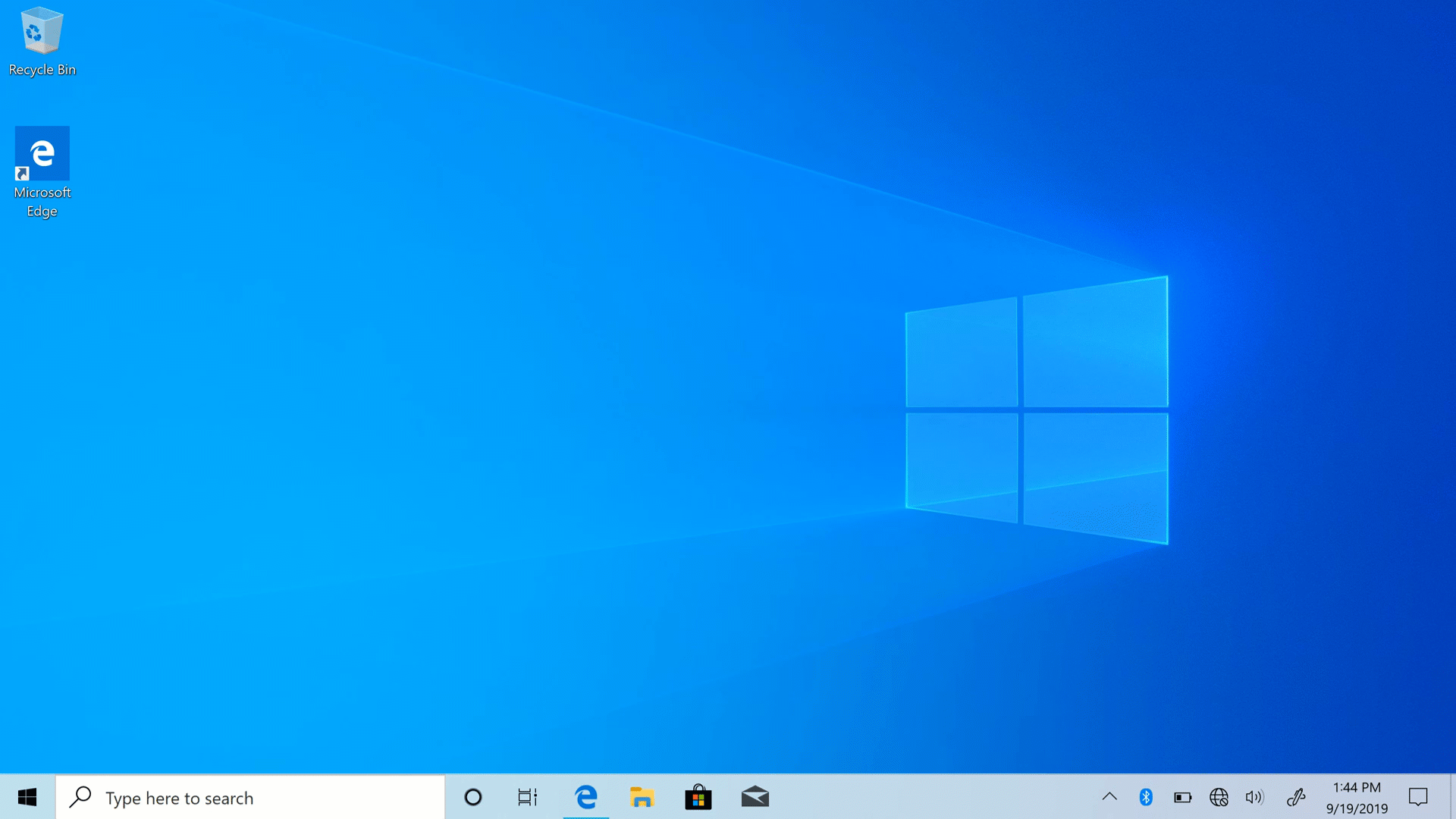Click the network/language indicator icon
Image resolution: width=1456 pixels, height=819 pixels.
point(1218,797)
